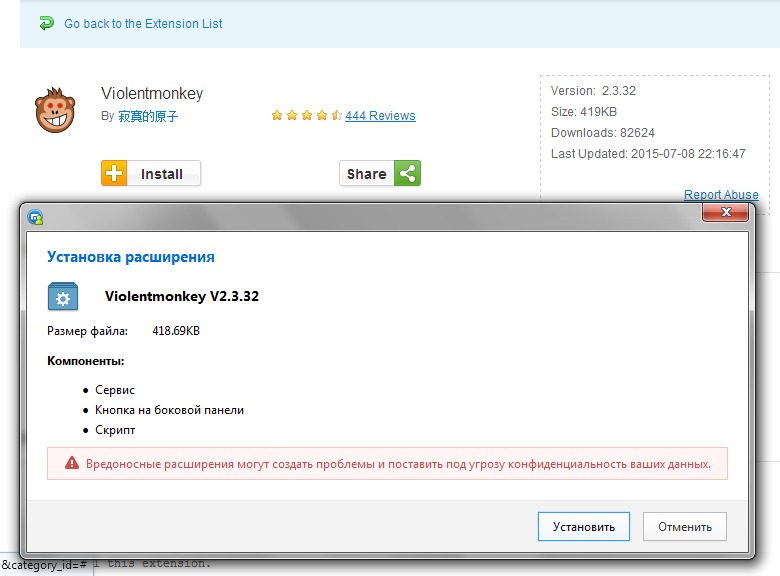Image resolution: width=780 pixels, height=576 pixels.
Task: Click the blue extension gear icon
Action: click(63, 296)
